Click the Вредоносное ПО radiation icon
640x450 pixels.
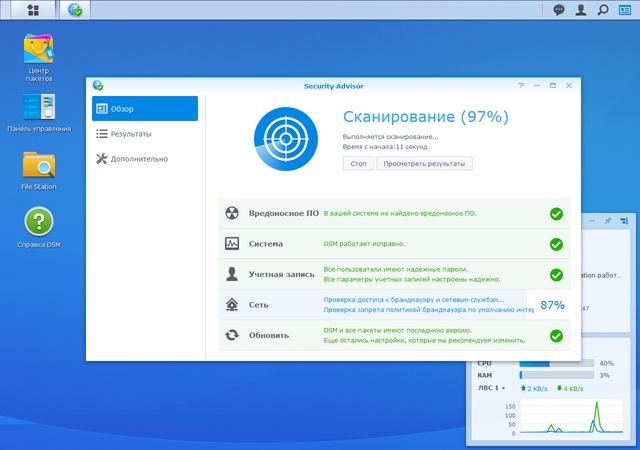point(232,213)
